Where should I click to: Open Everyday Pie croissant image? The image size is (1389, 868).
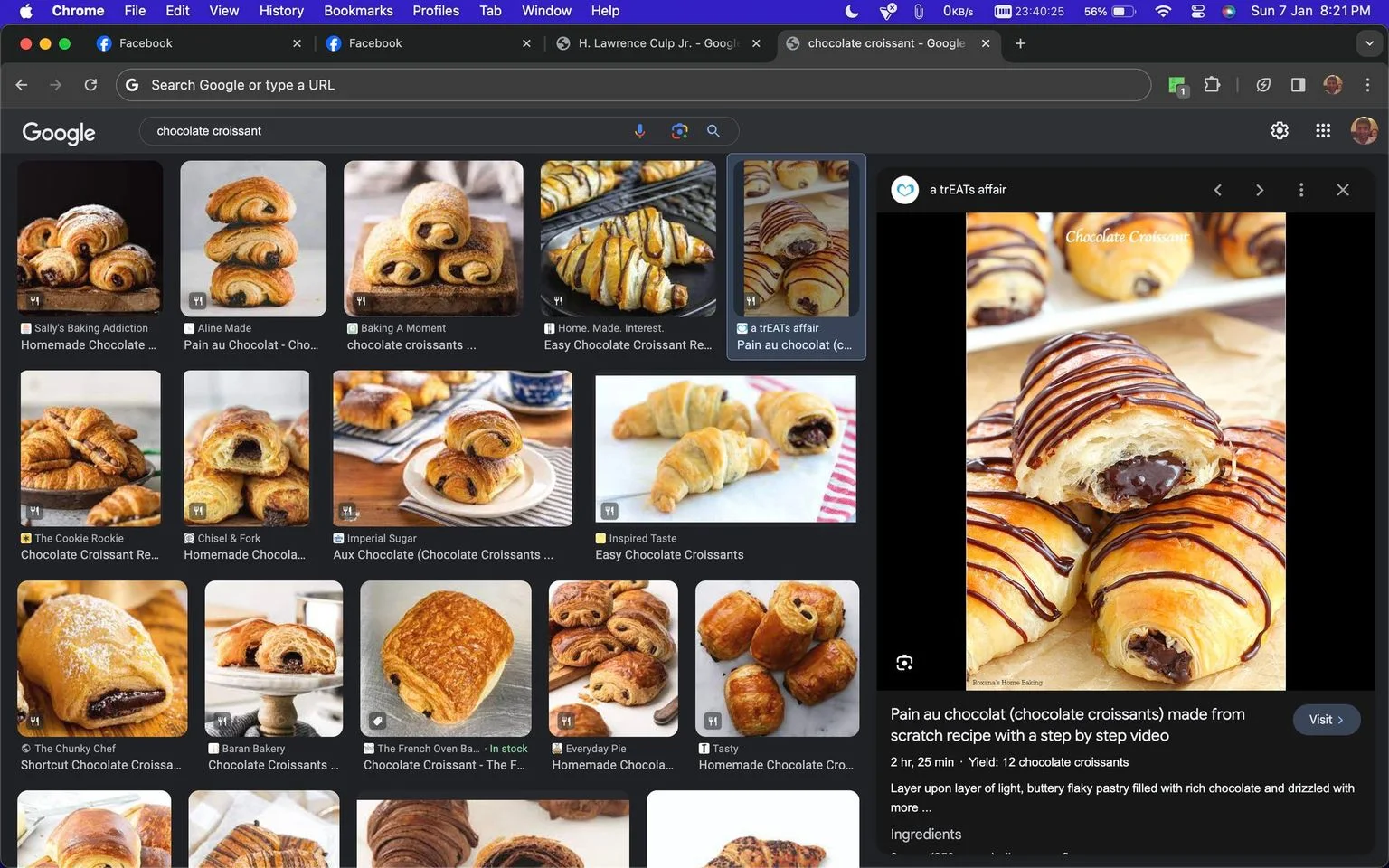613,658
